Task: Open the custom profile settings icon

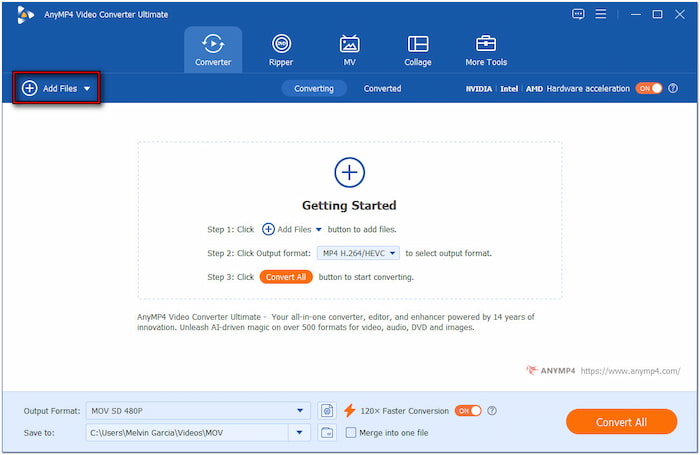Action: coord(327,411)
